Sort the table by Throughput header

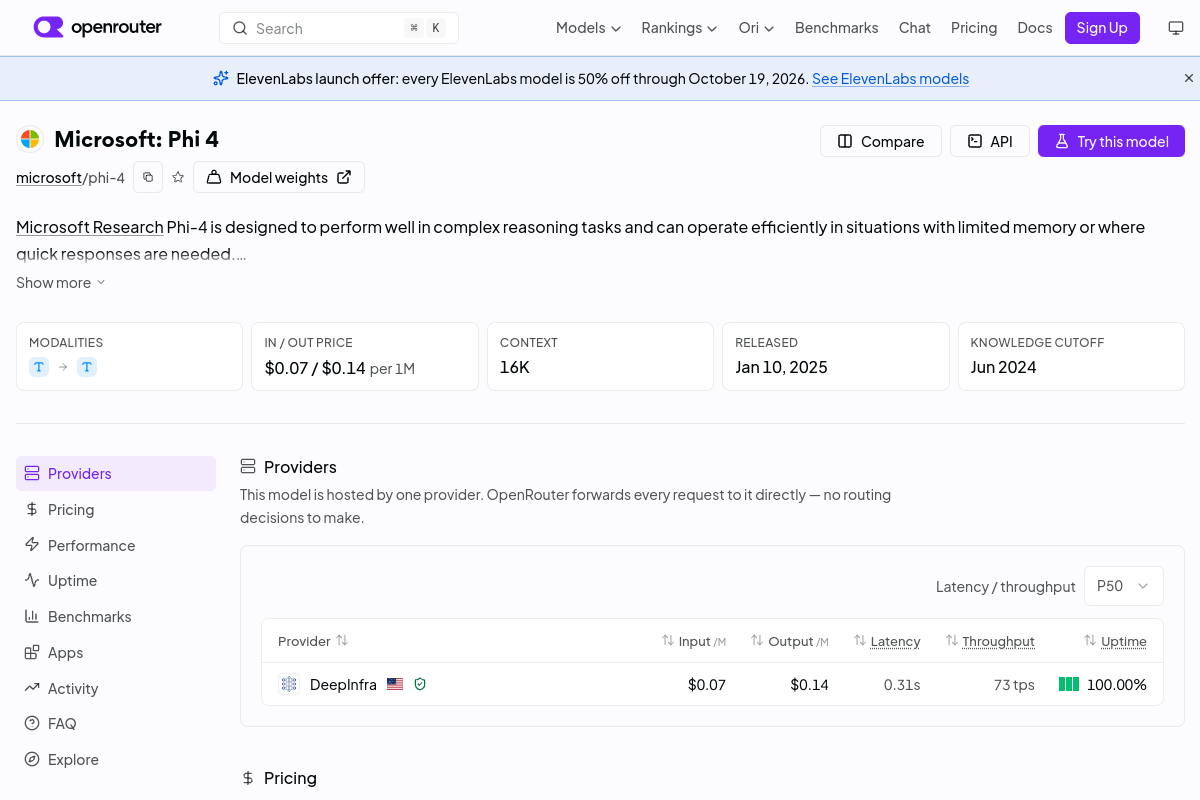[x=990, y=641]
